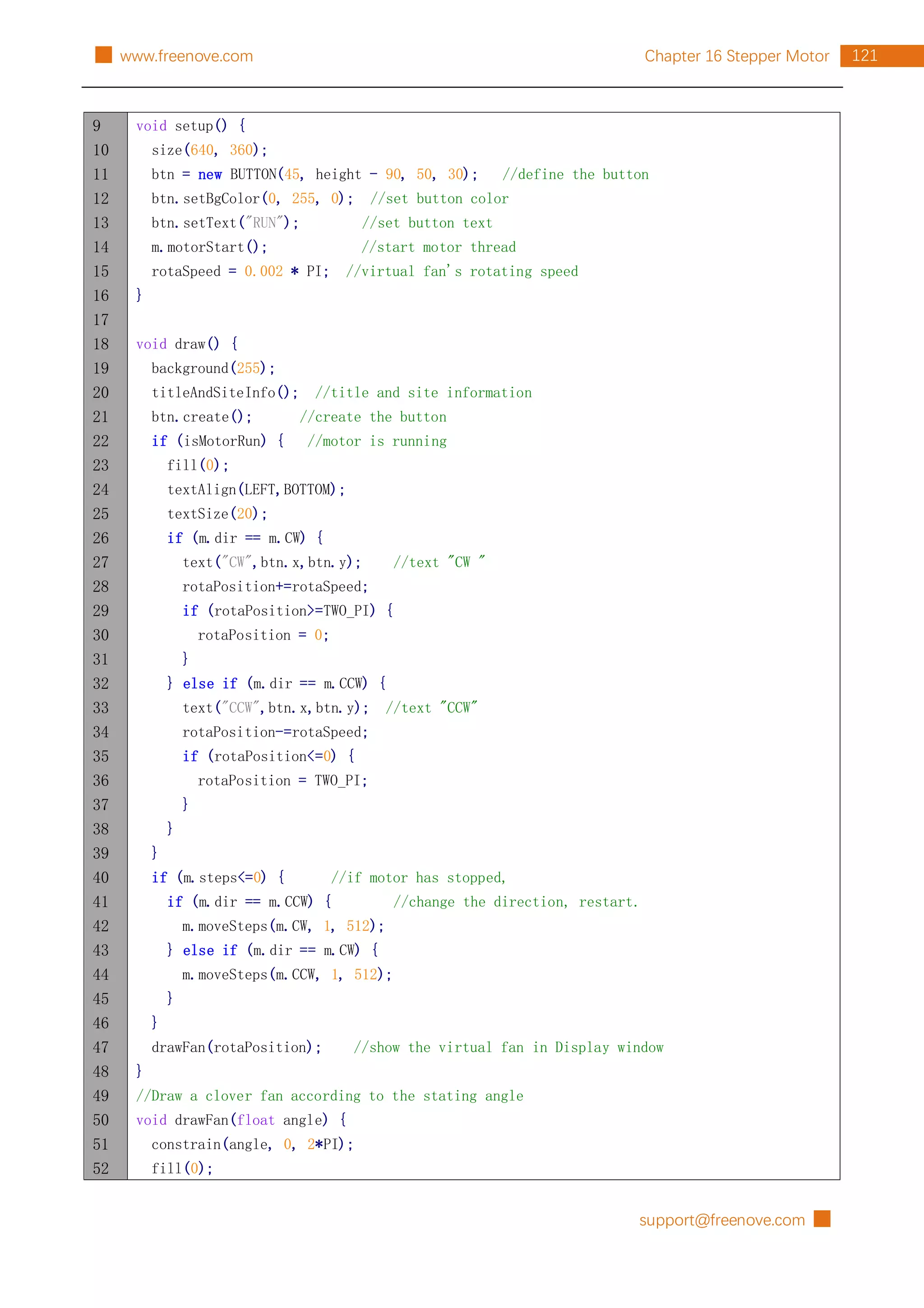
Task: Click line number 17 in the gutter
Action: pyautogui.click(x=101, y=320)
